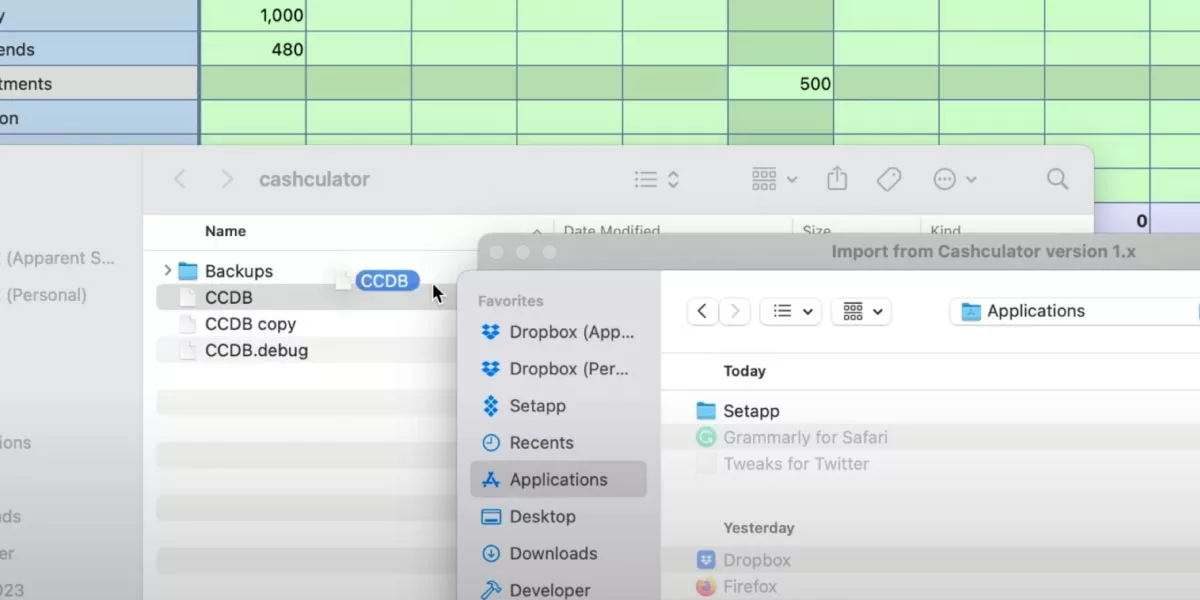Select Applications in the dialog Favorites sidebar
The height and width of the screenshot is (600, 1200).
558,480
